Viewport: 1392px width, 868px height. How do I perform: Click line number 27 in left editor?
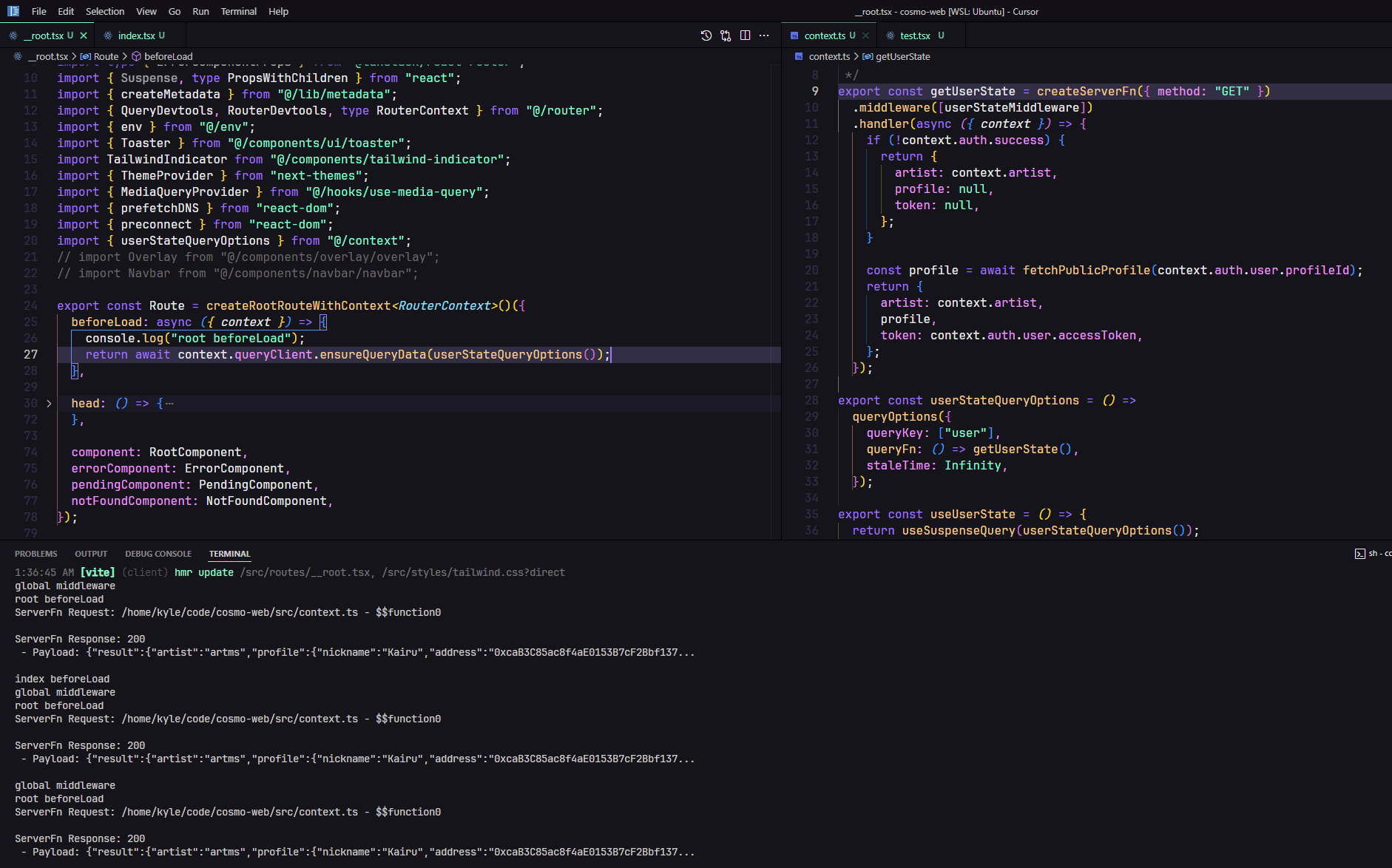point(30,355)
